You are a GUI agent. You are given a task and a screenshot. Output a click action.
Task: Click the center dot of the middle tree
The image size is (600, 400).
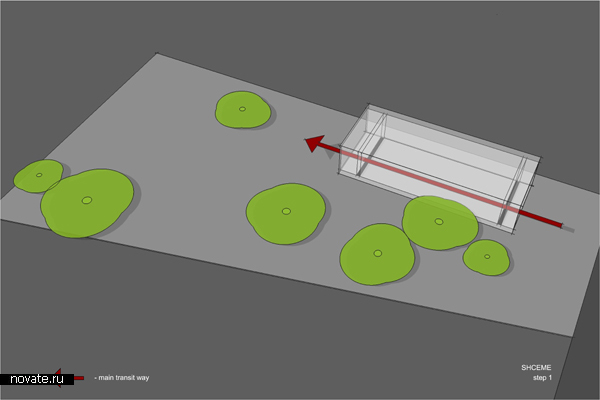coord(286,211)
